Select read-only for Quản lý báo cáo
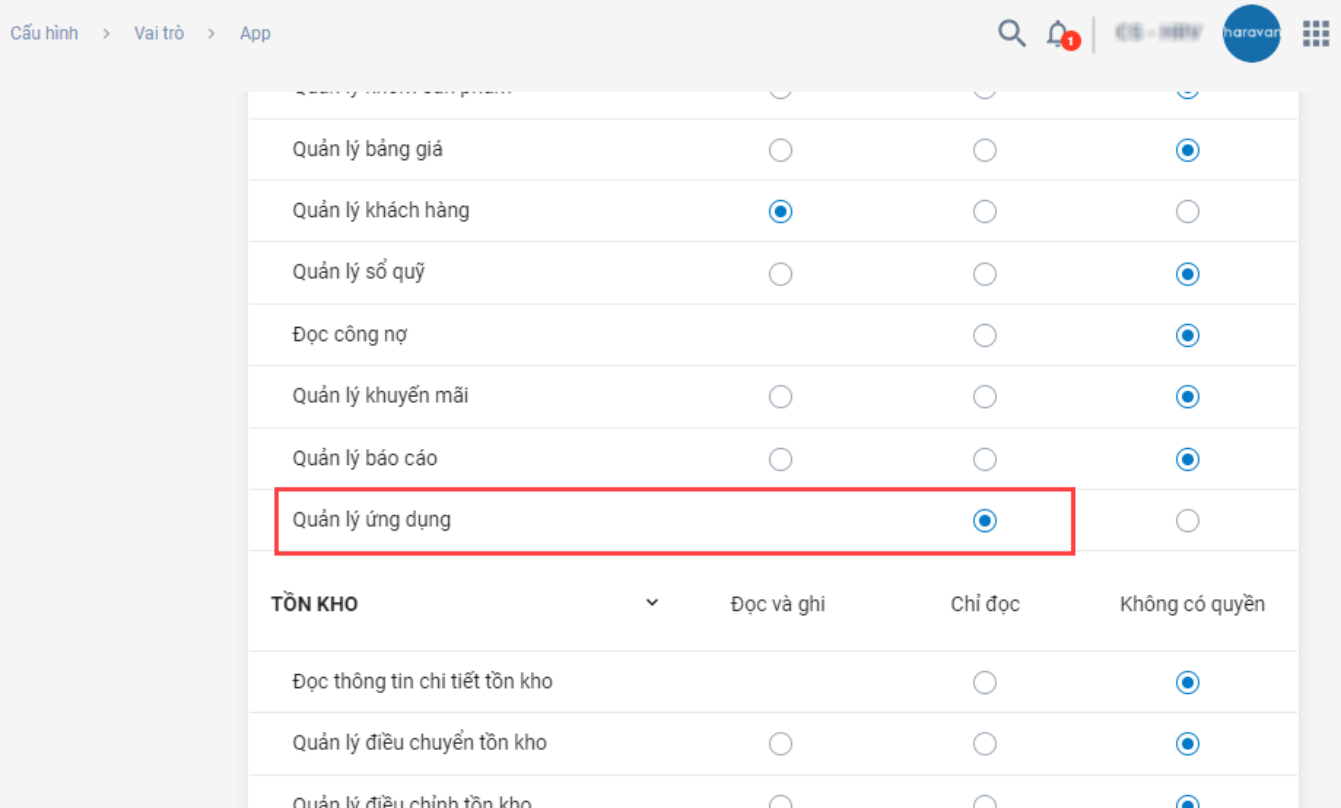 pyautogui.click(x=985, y=459)
